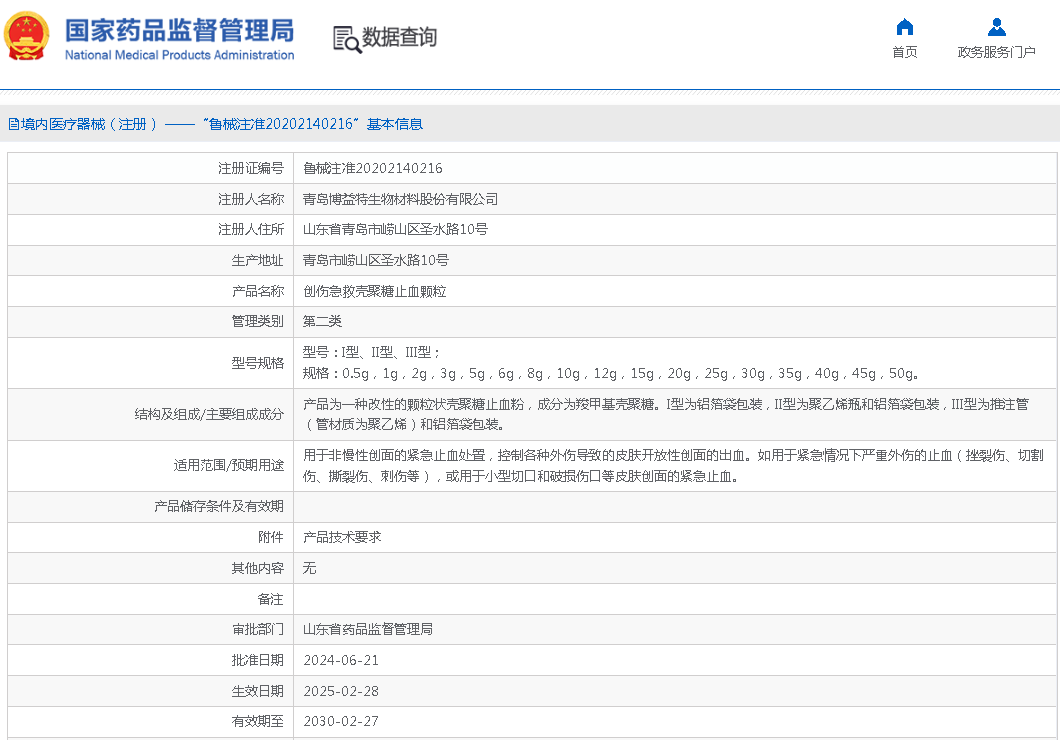Image resolution: width=1060 pixels, height=740 pixels.
Task: Click the 第二类 management category value
Action: click(322, 321)
